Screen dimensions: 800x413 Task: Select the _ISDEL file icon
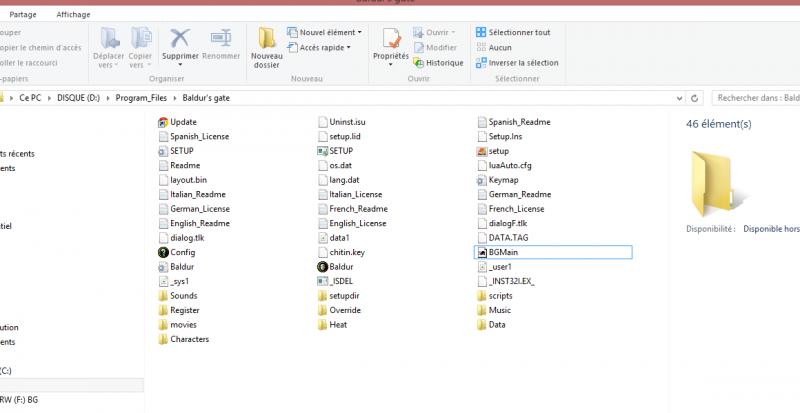322,281
